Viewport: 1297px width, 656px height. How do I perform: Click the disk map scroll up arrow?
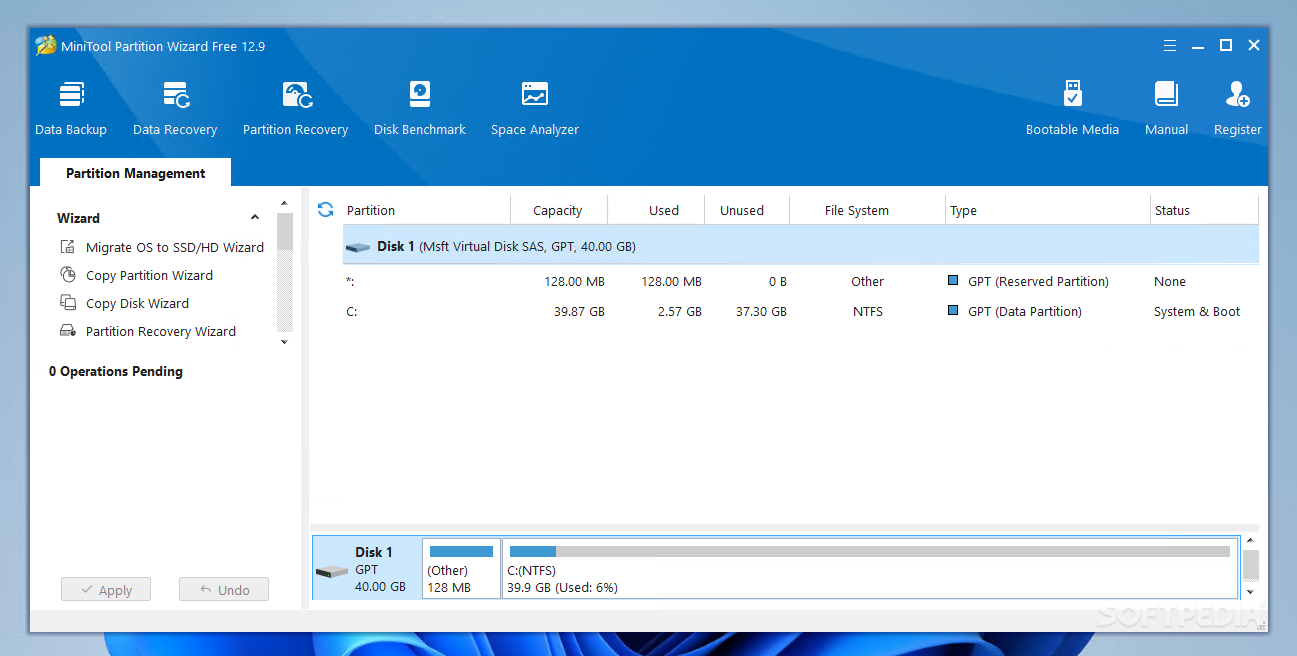point(1251,542)
